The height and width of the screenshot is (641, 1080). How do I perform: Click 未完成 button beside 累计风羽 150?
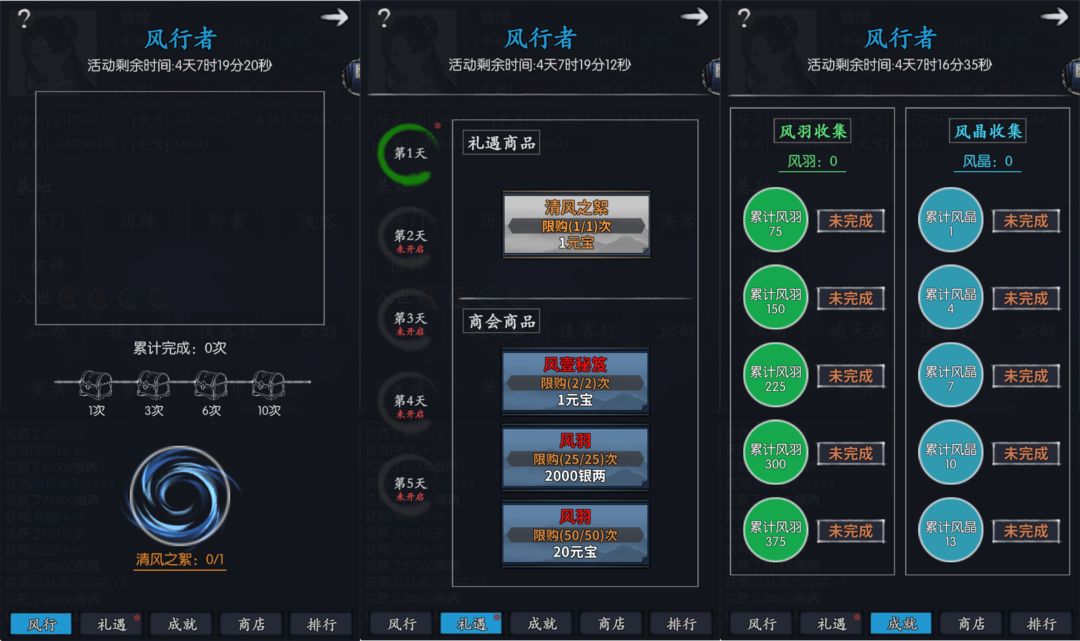point(851,298)
